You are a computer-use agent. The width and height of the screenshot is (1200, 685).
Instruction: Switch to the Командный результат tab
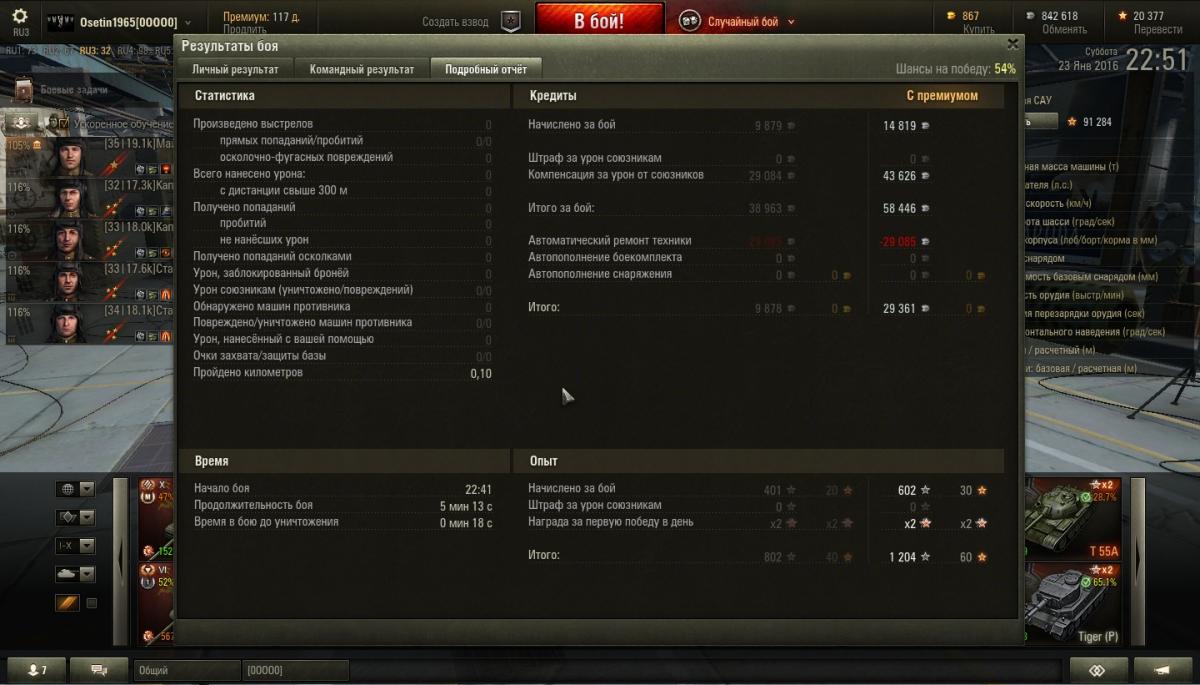coord(362,69)
